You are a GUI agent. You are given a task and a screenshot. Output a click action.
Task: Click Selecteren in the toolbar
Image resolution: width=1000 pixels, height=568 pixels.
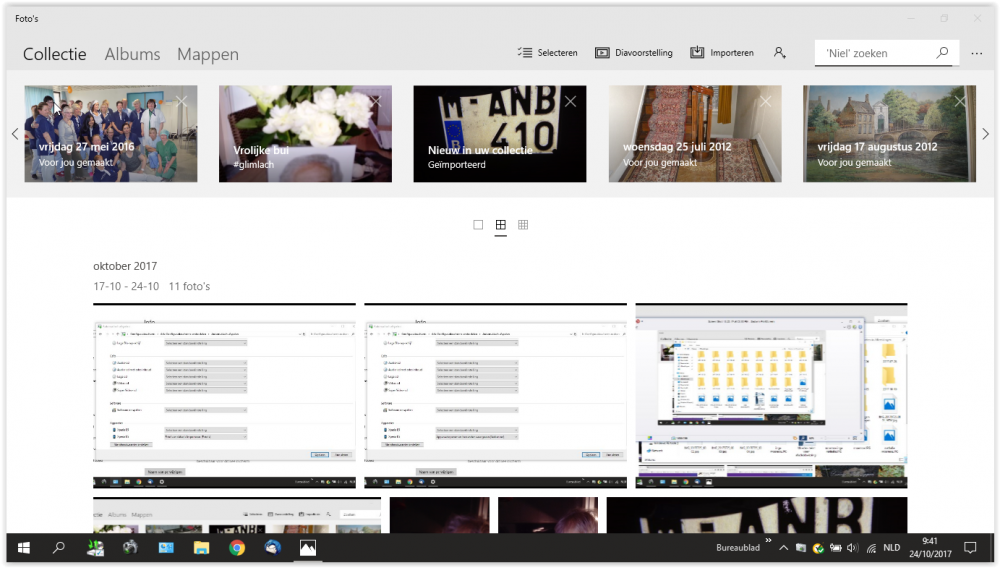547,52
